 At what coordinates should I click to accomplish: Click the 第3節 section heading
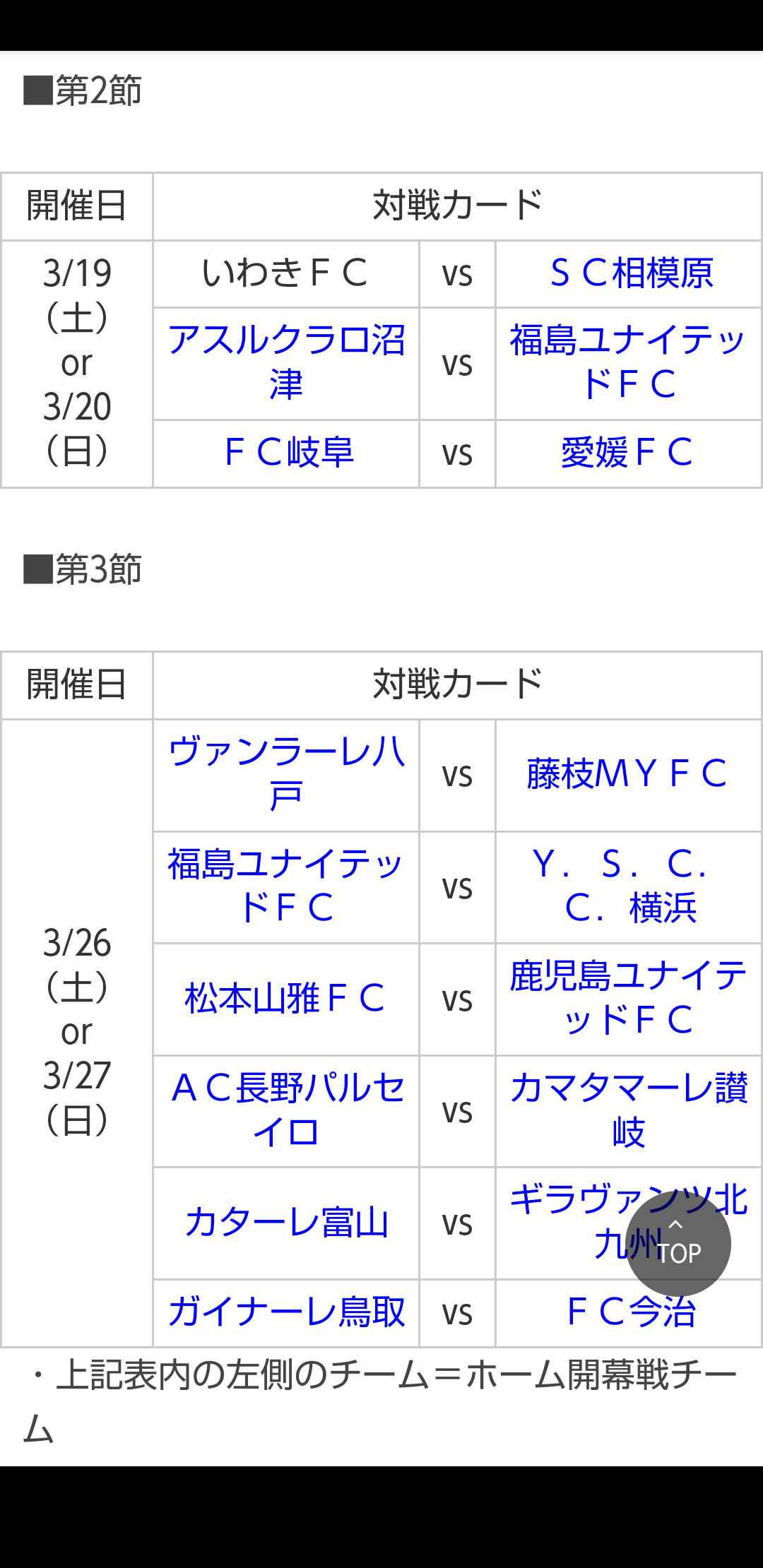tap(83, 569)
